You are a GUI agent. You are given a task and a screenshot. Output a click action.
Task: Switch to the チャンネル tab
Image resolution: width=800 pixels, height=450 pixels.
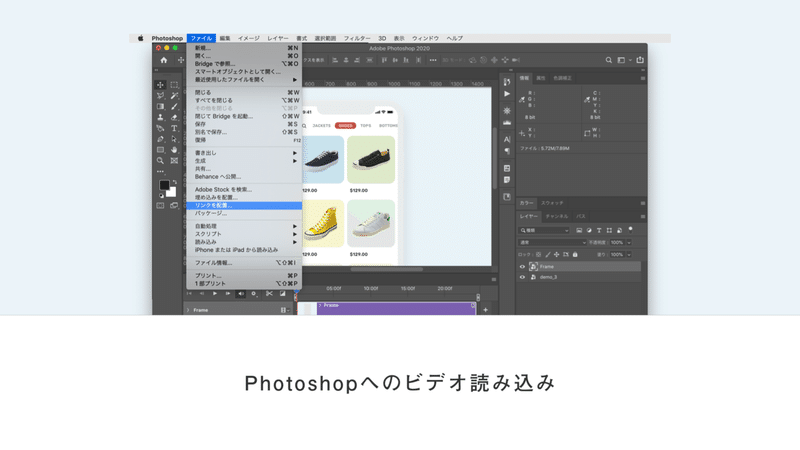pos(557,216)
